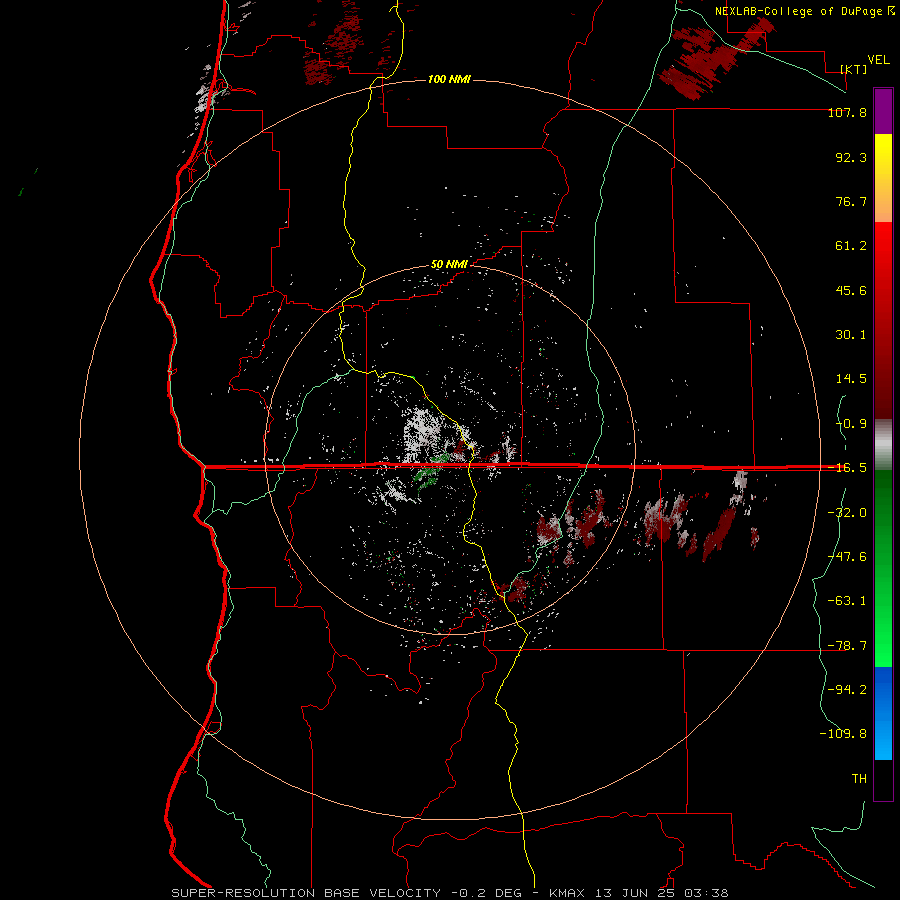This screenshot has width=900, height=900.
Task: Pick the blue segment of the velocity color bar
Action: [883, 713]
